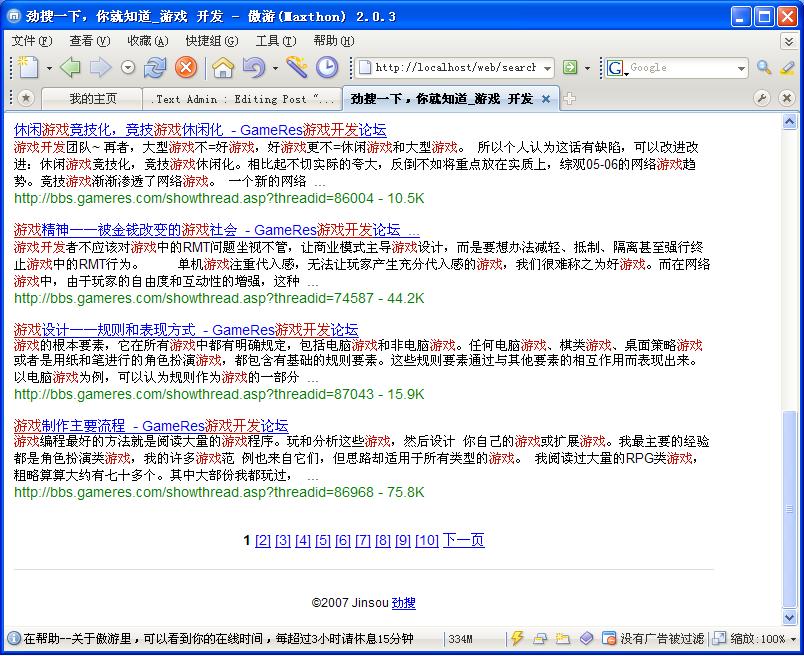The image size is (804, 656).
Task: Open the 快捷组(G) menu
Action: (212, 41)
